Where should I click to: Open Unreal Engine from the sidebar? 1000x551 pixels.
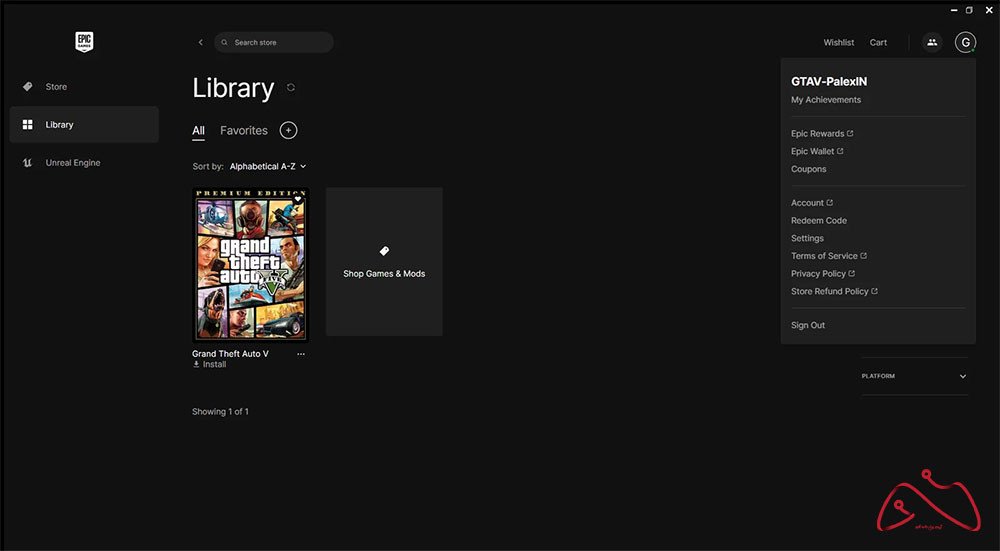coord(72,163)
